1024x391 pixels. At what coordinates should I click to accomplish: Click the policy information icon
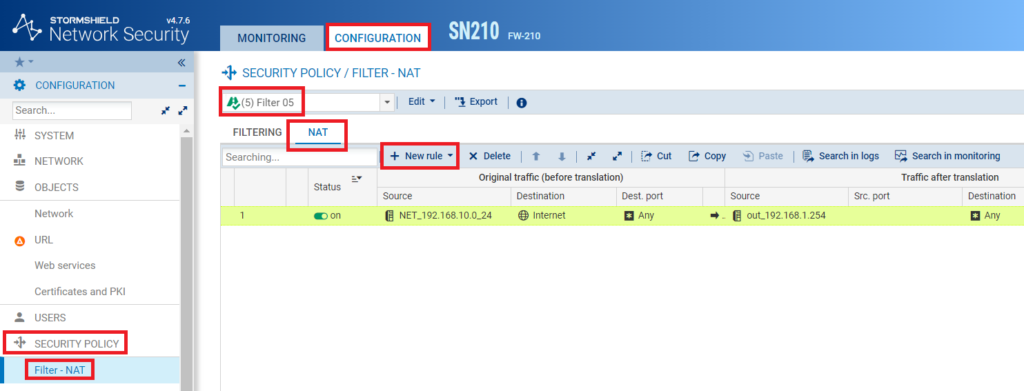[x=521, y=102]
